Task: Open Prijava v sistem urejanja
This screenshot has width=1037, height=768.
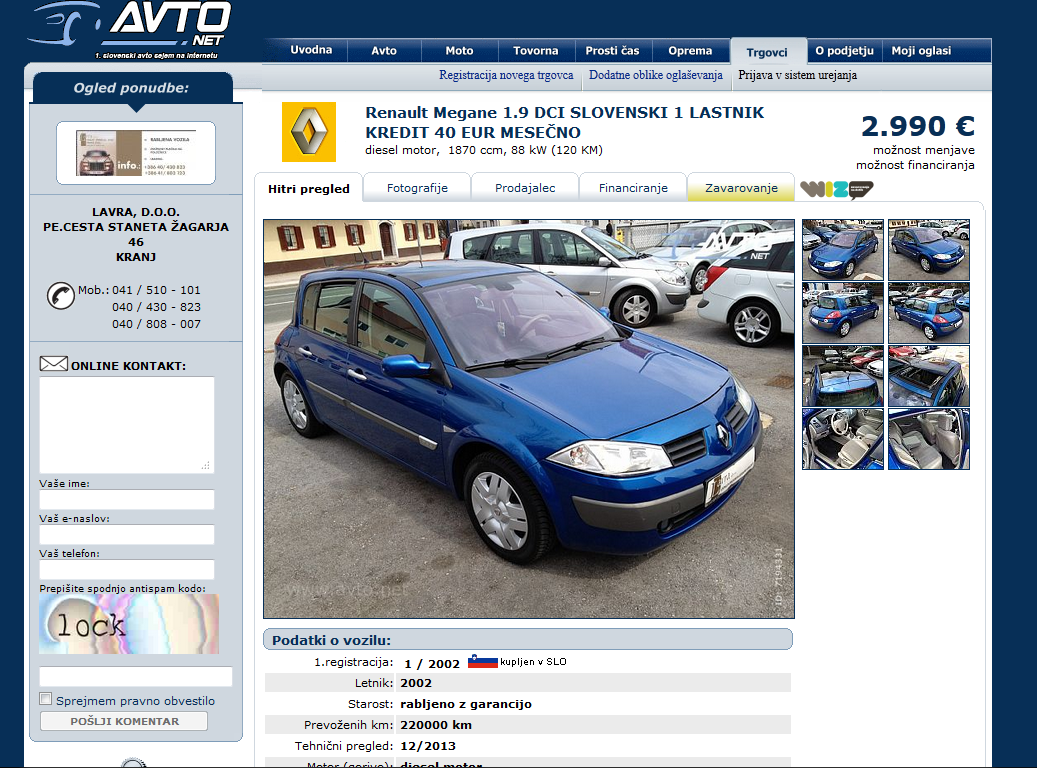Action: tap(798, 75)
